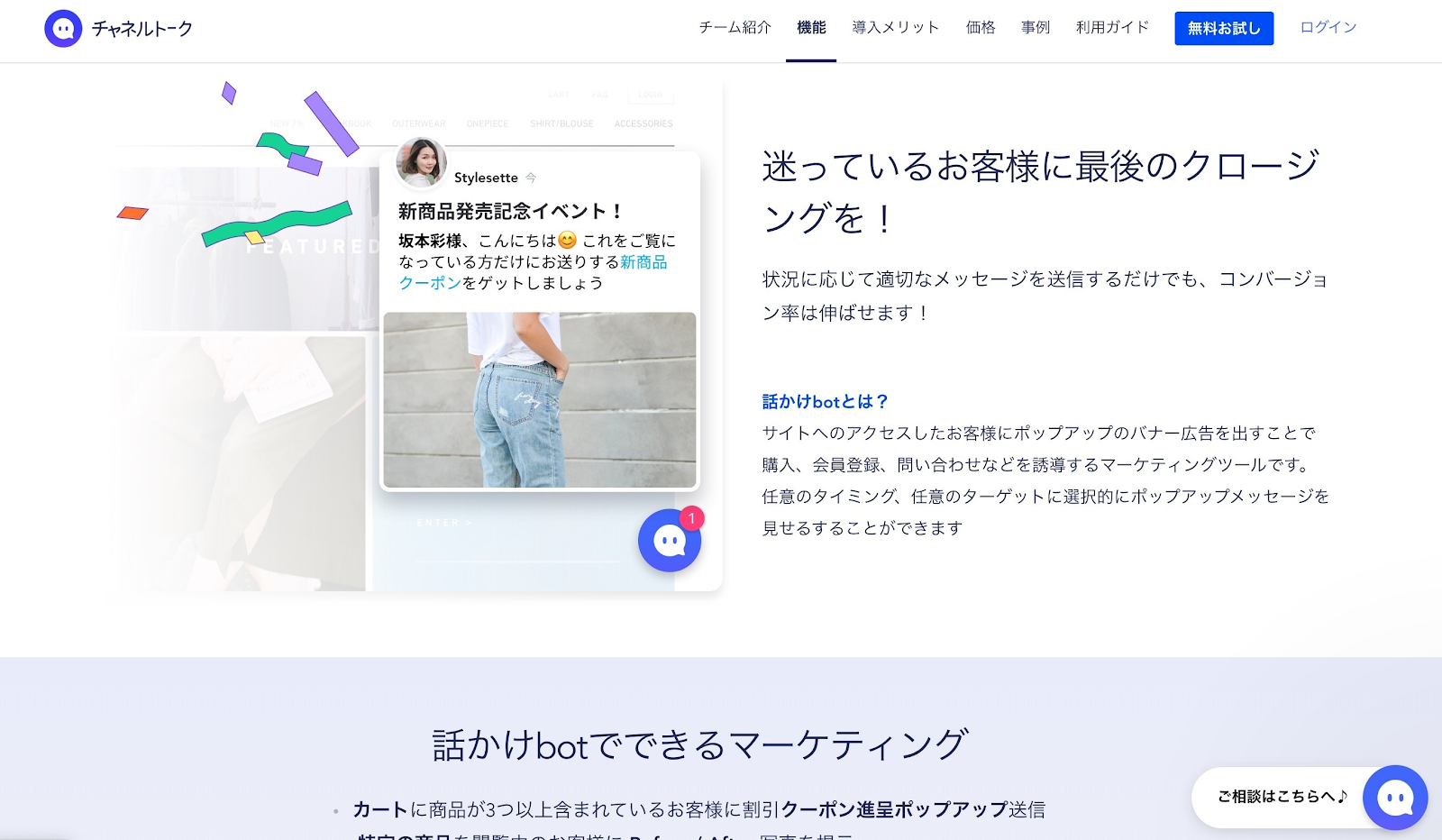Click the チャネルトーク brand text
The width and height of the screenshot is (1442, 840).
(x=142, y=29)
